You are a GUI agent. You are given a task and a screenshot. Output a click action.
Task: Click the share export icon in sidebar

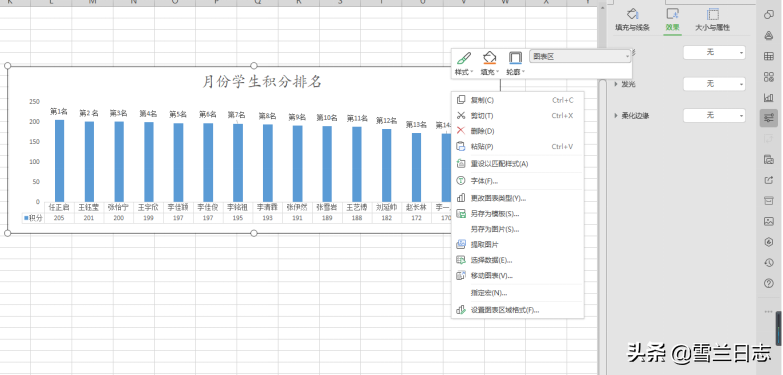(769, 180)
